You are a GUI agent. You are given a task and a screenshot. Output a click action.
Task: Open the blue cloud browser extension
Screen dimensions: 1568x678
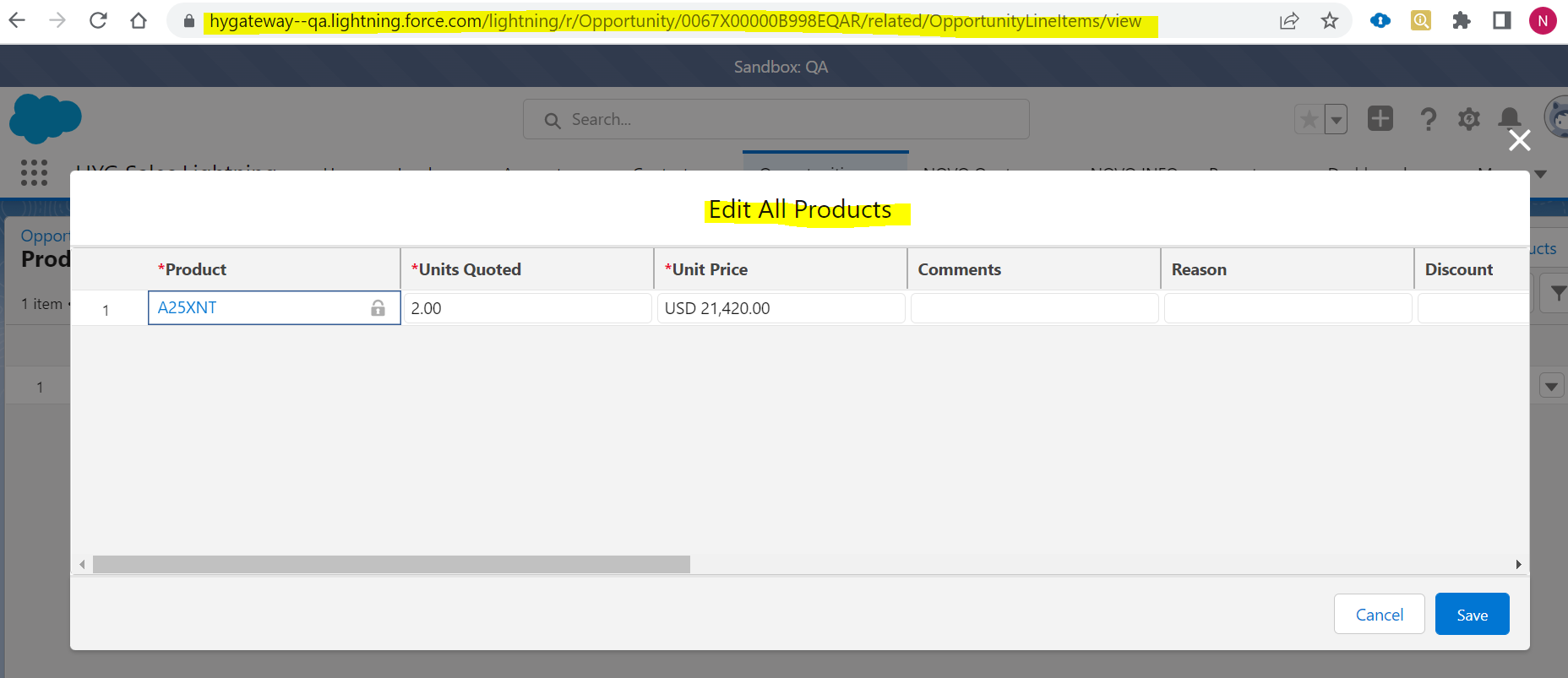tap(1380, 20)
